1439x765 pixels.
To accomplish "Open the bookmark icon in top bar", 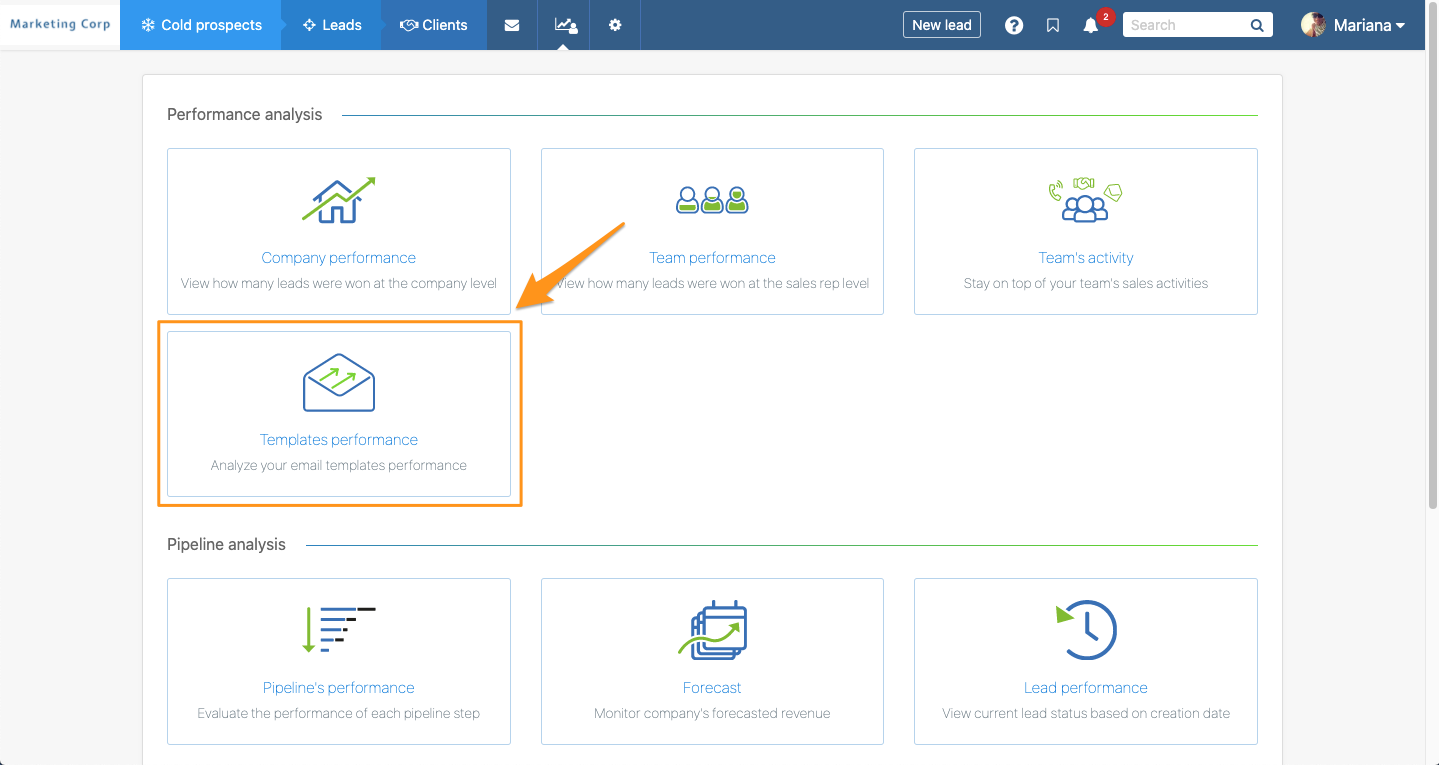I will point(1053,26).
